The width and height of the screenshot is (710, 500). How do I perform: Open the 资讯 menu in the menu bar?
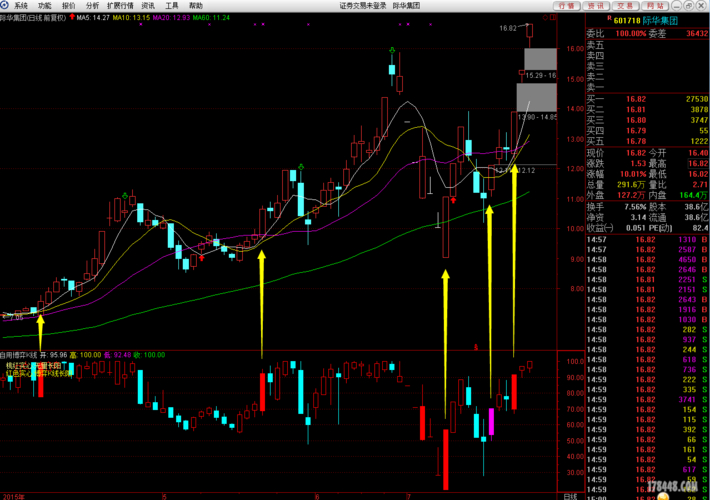point(148,5)
